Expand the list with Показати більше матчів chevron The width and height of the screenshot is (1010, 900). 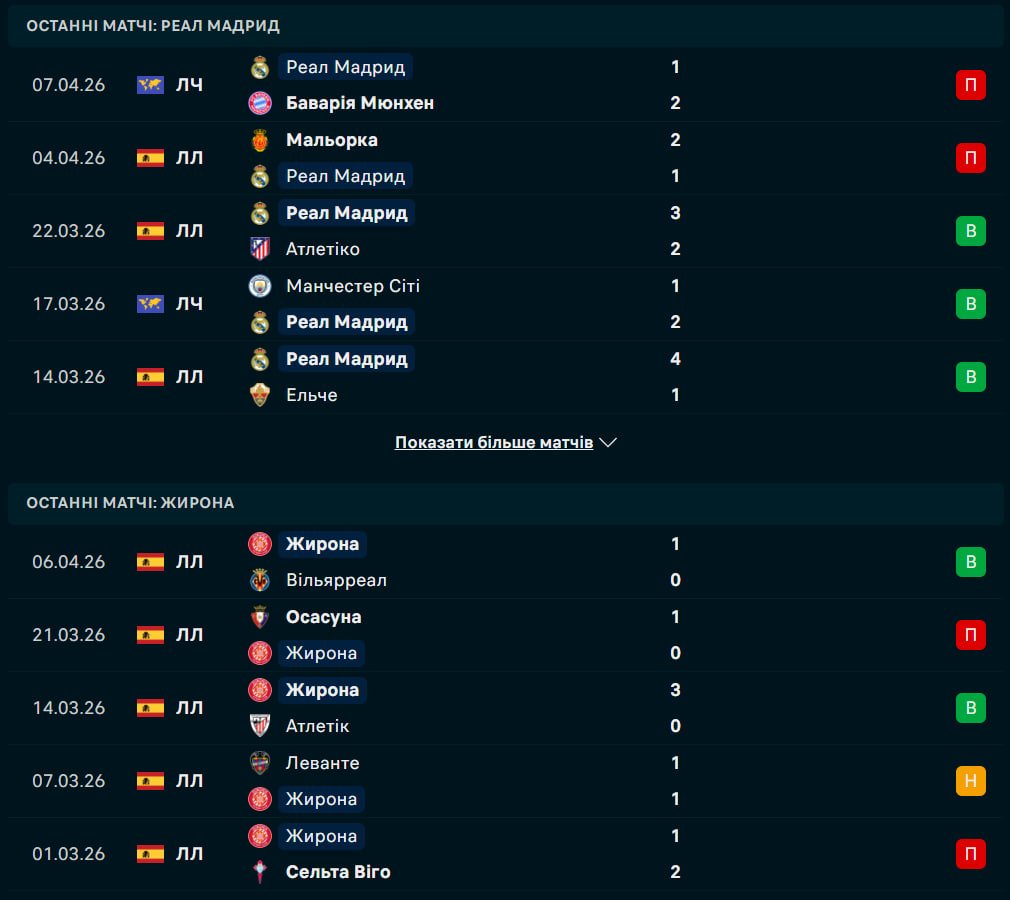(608, 442)
